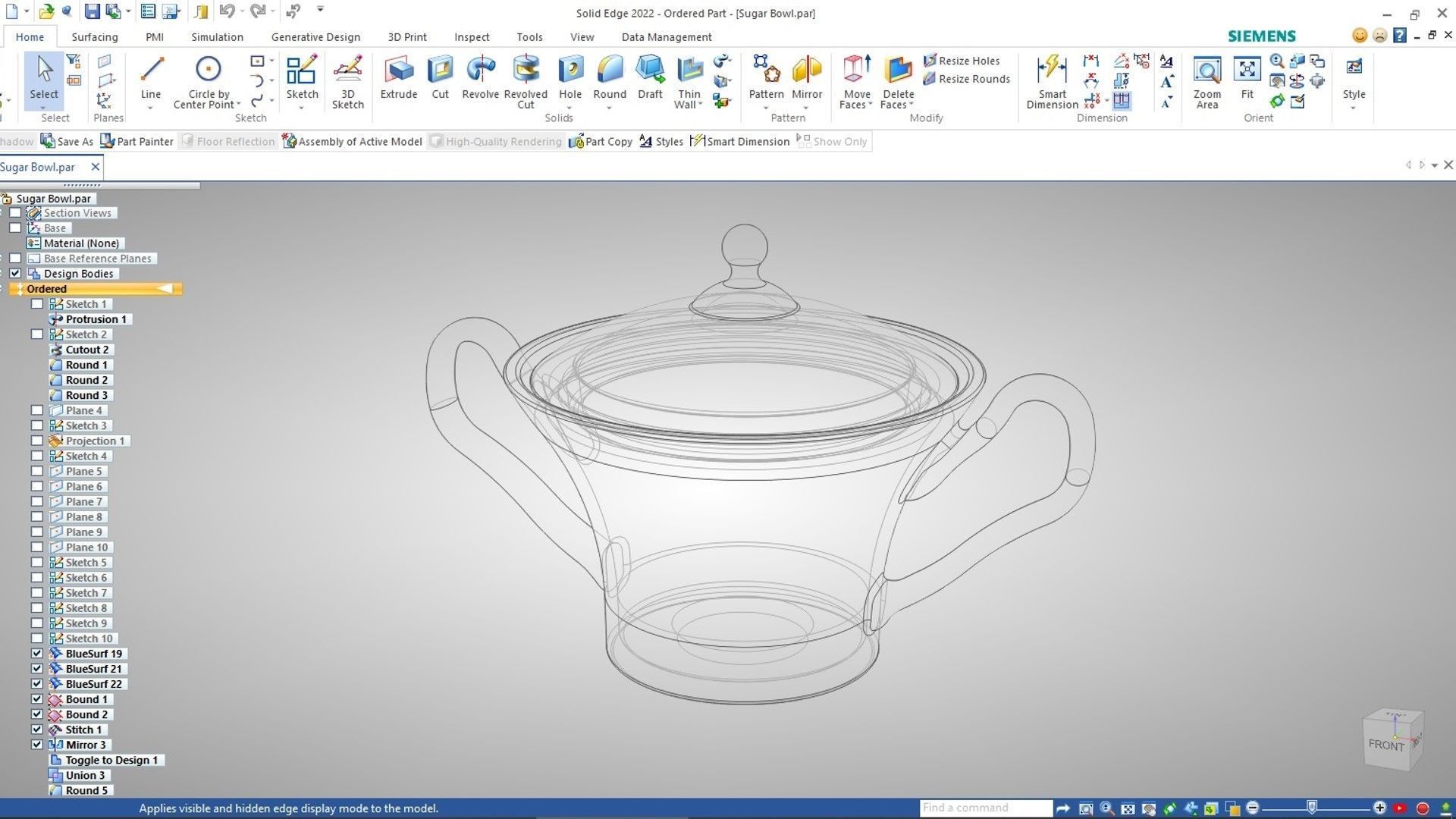1456x819 pixels.
Task: Click the Part Painter button
Action: coord(137,142)
